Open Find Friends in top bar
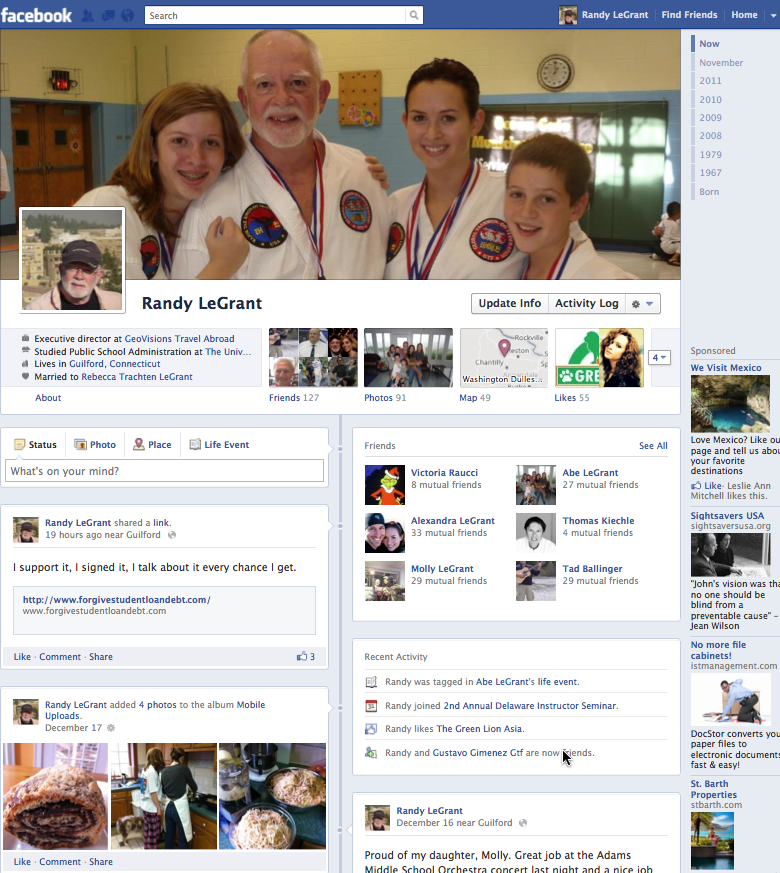The height and width of the screenshot is (873, 780). pyautogui.click(x=689, y=15)
